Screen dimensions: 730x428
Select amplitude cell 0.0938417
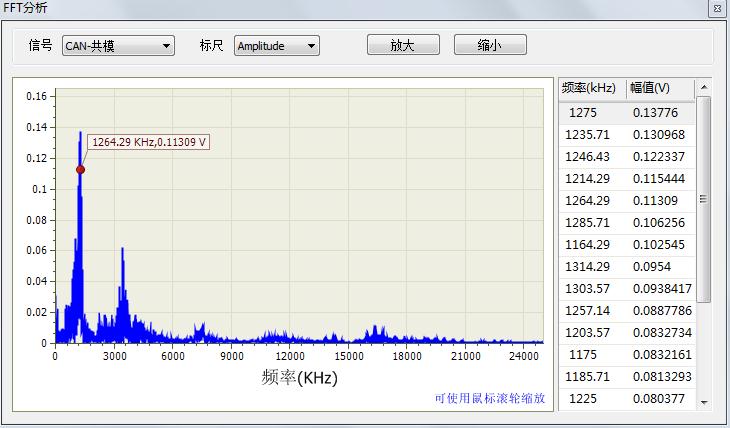662,289
